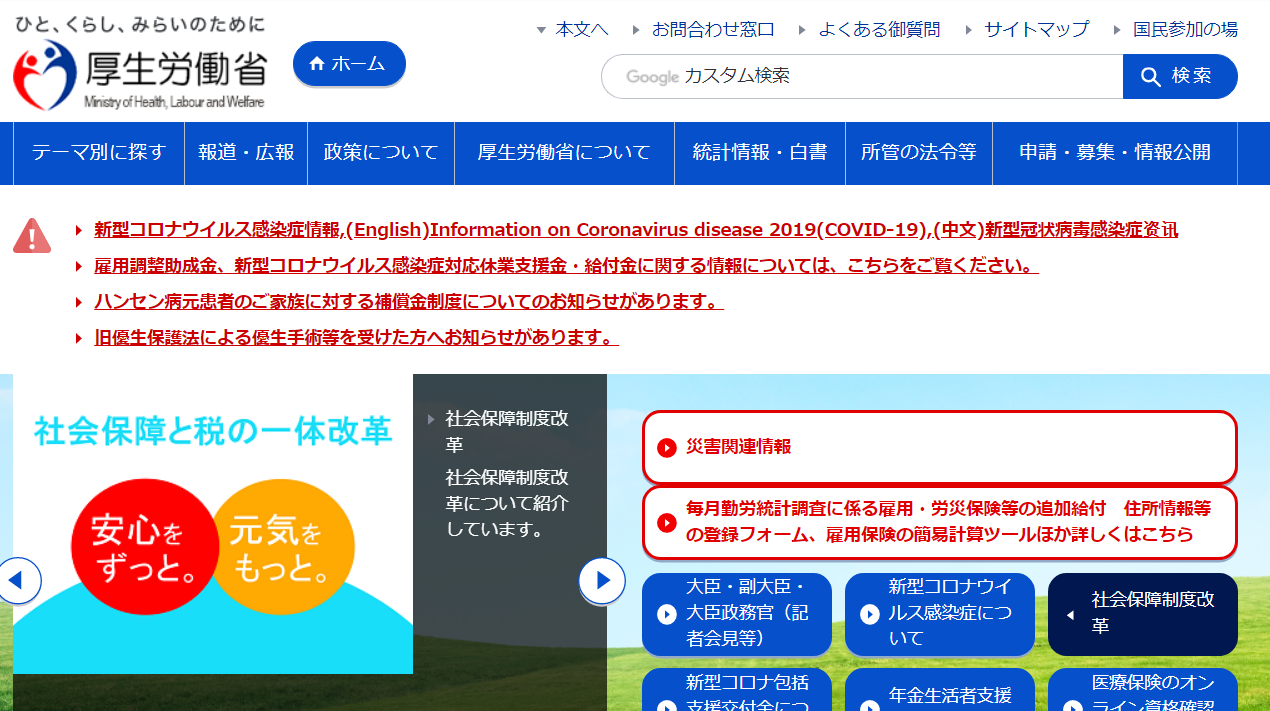Open 年金生活者支援 button
The image size is (1270, 711).
(x=940, y=689)
